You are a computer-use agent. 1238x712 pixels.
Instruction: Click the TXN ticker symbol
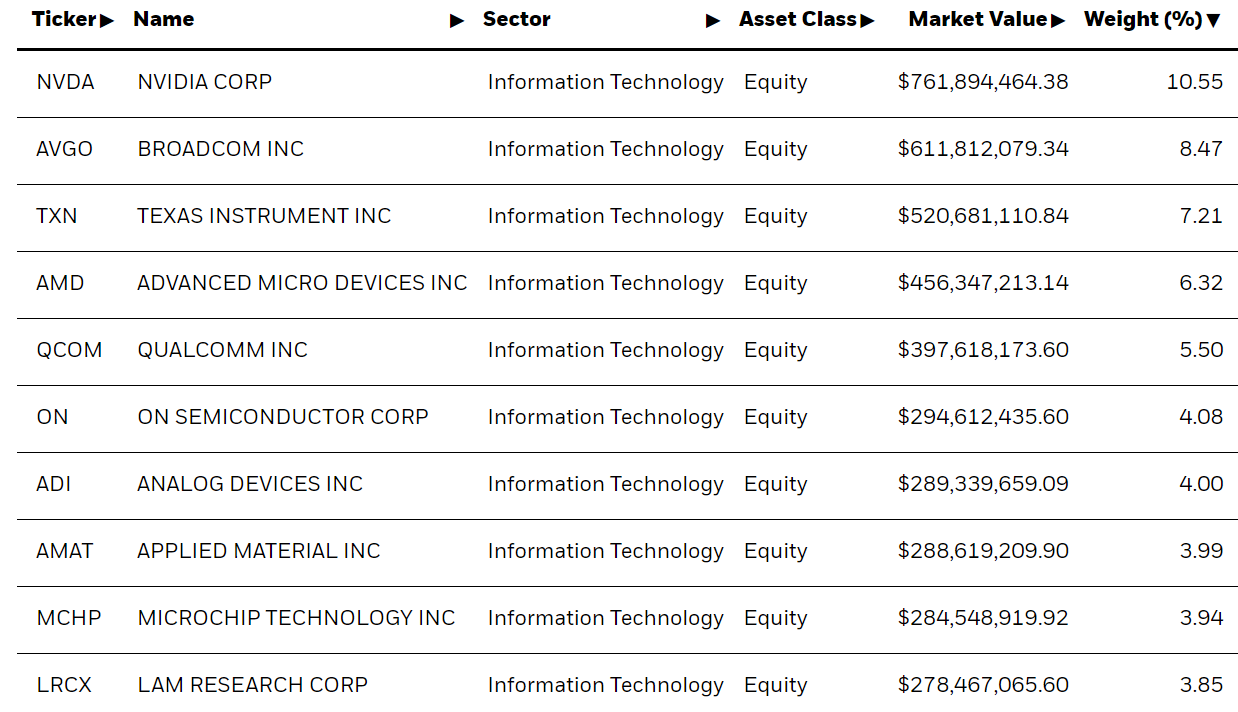[56, 217]
